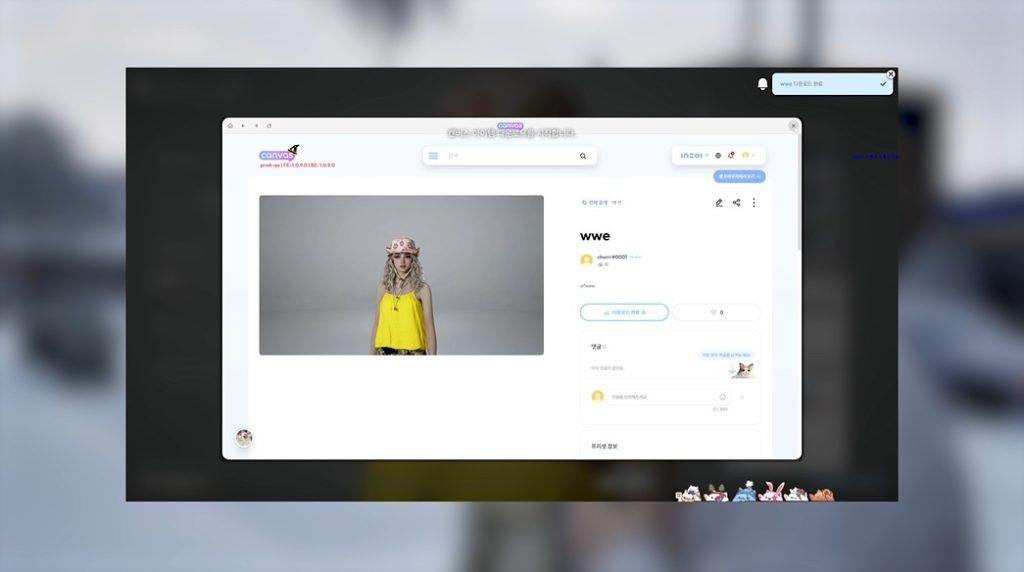Open the emoji picker in comment box
Image resolution: width=1024 pixels, height=572 pixels.
tap(722, 397)
